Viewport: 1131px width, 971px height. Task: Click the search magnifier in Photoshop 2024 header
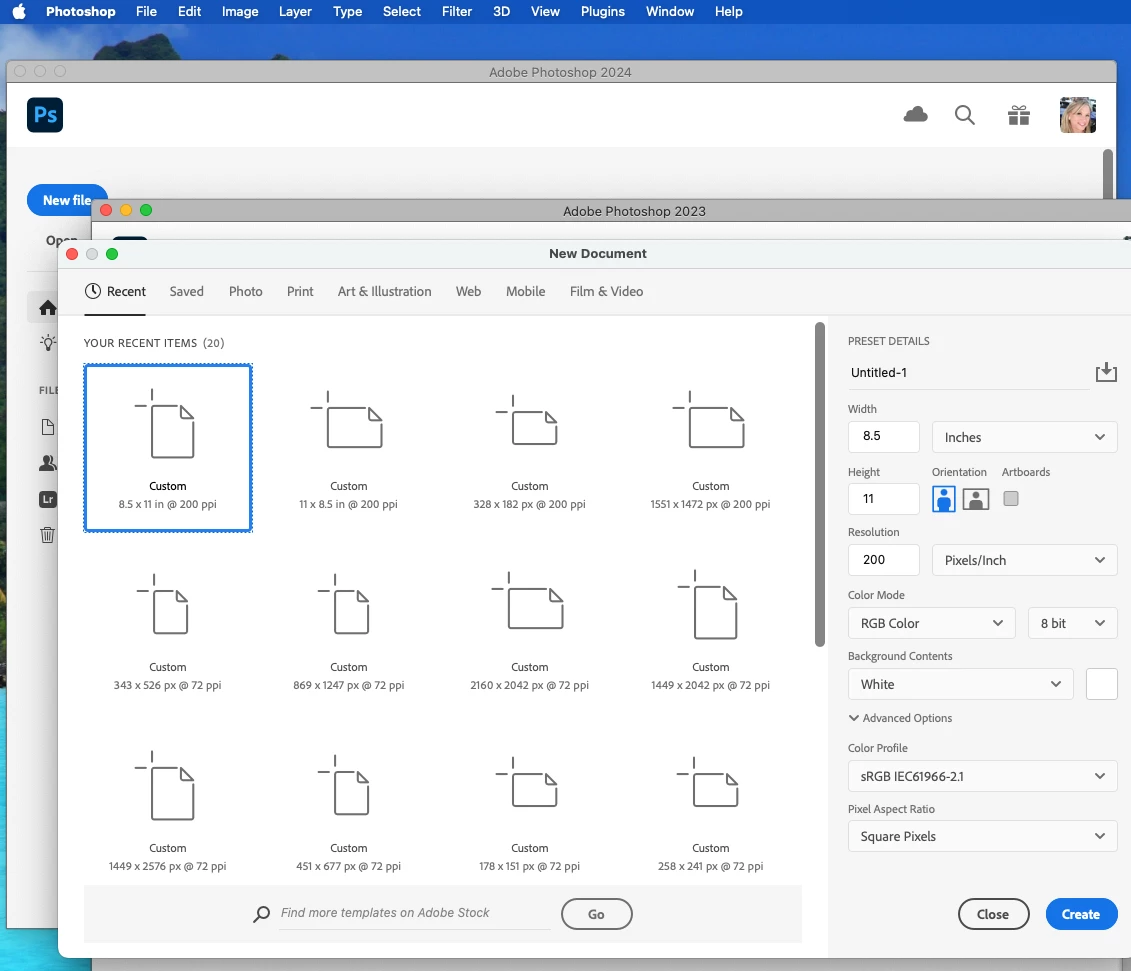pyautogui.click(x=964, y=115)
